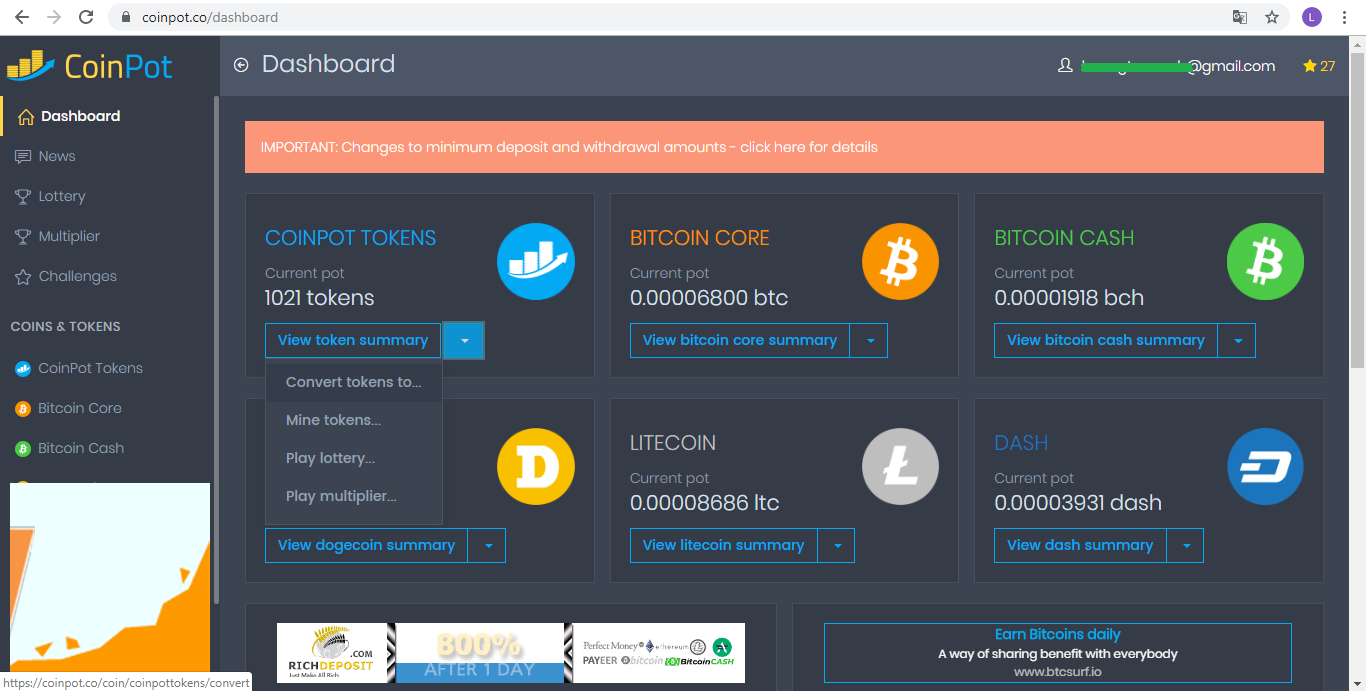Image resolution: width=1366 pixels, height=691 pixels.
Task: Collapse sidebar with back circle icon
Action: click(241, 65)
